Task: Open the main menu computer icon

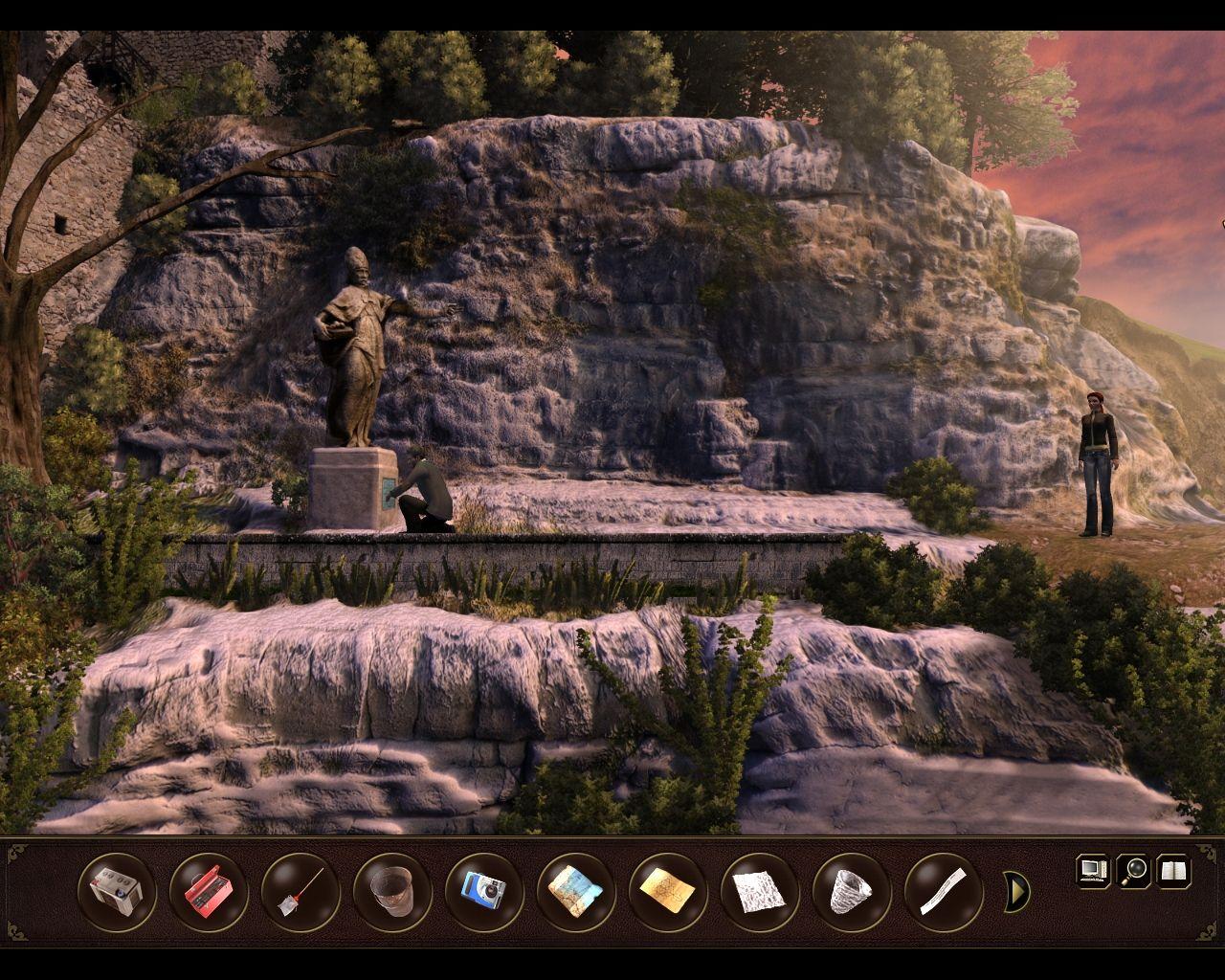Action: click(x=1094, y=871)
